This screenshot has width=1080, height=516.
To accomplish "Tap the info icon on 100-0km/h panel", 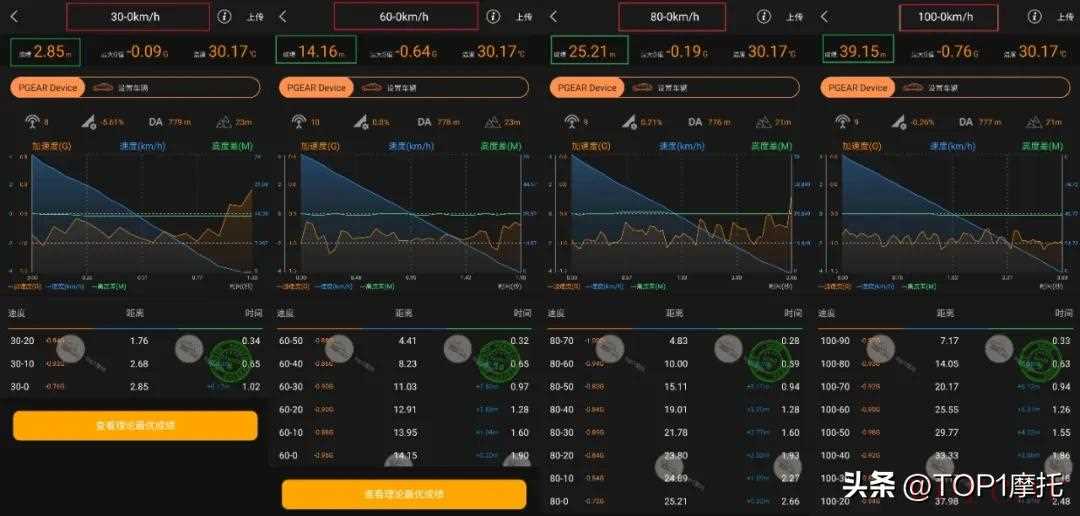I will click(x=1033, y=17).
